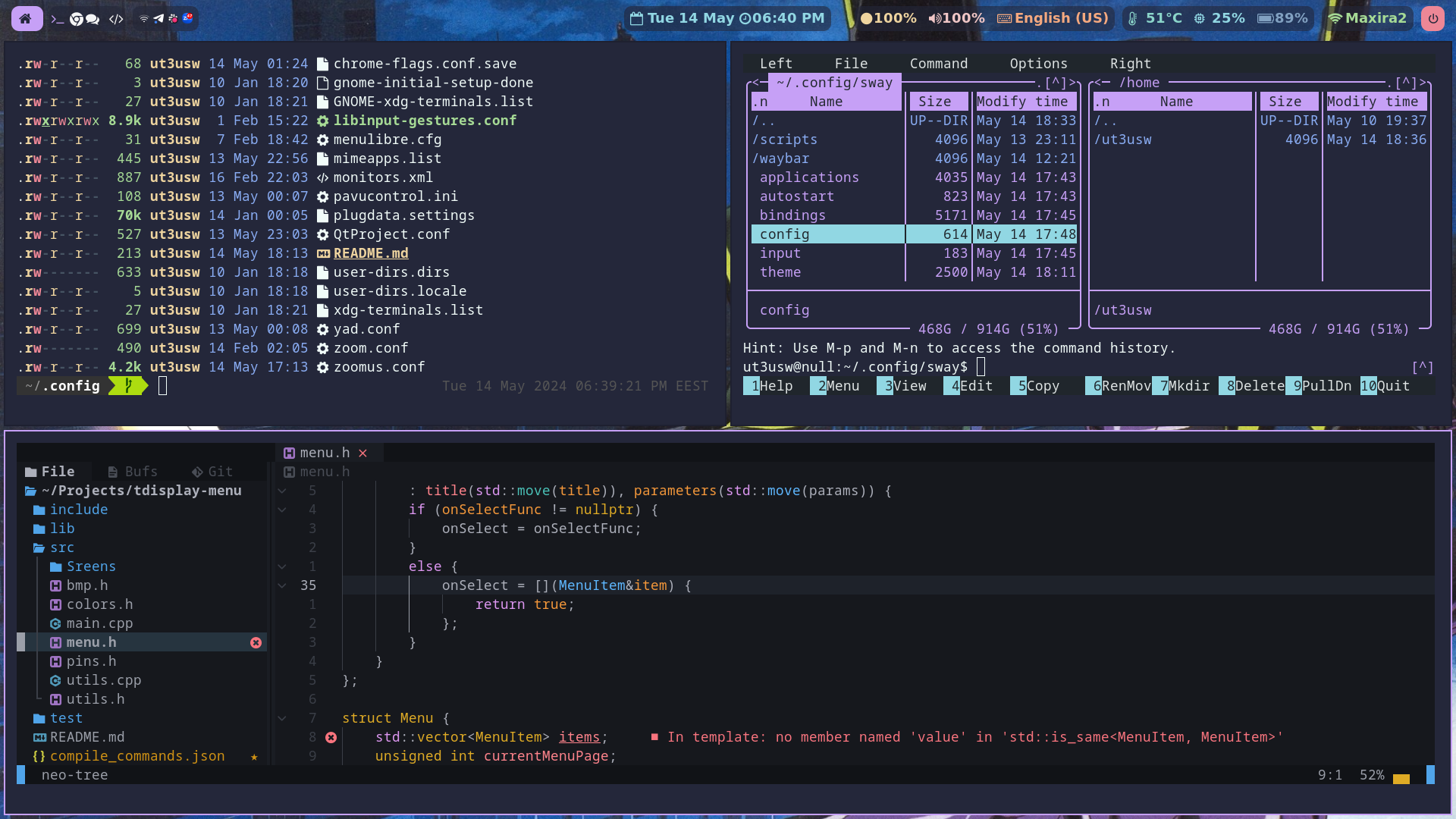The image size is (1456, 819).
Task: Expand the src folder in neo-tree
Action: [x=62, y=547]
